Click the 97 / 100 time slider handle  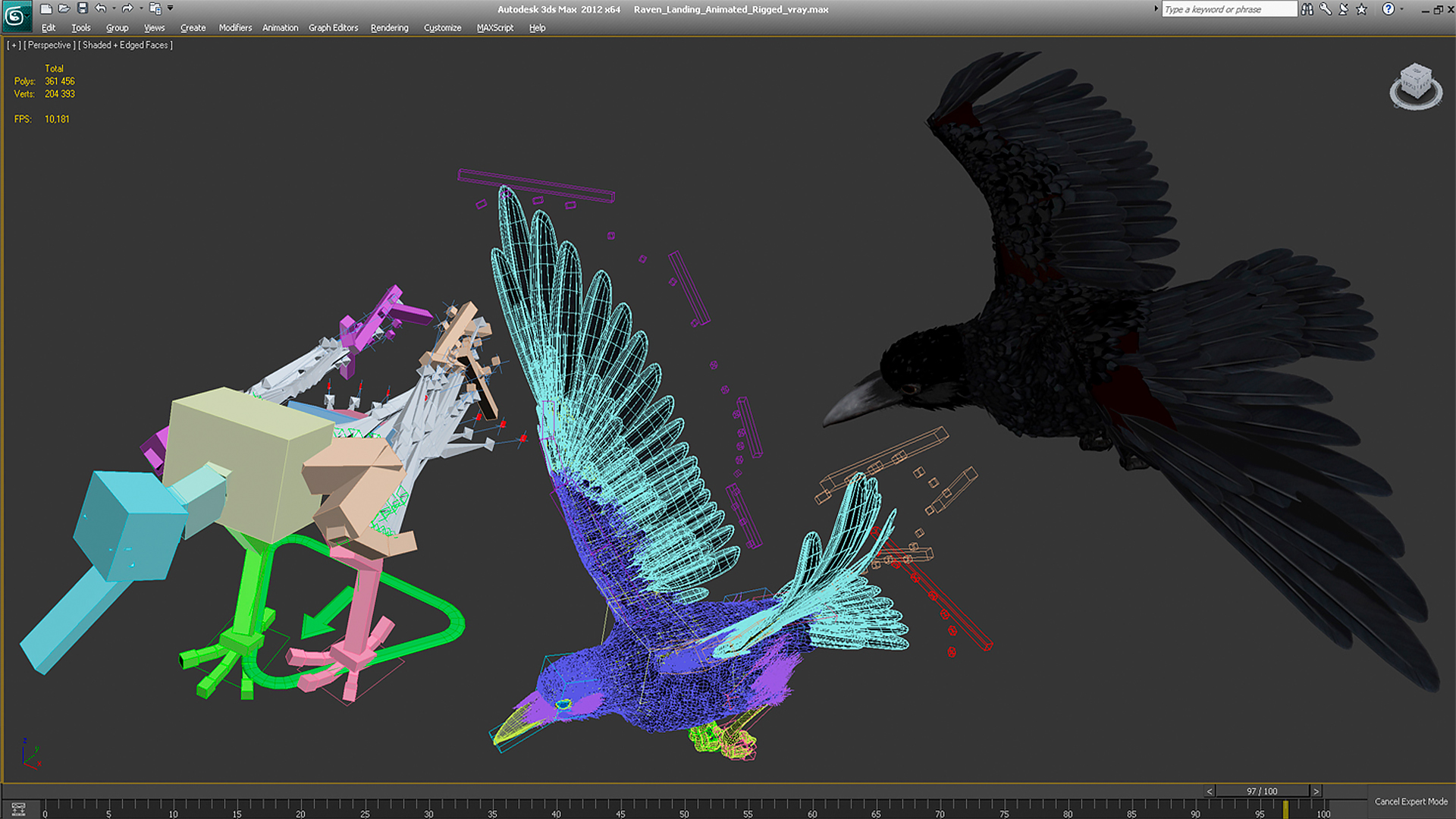[x=1262, y=791]
